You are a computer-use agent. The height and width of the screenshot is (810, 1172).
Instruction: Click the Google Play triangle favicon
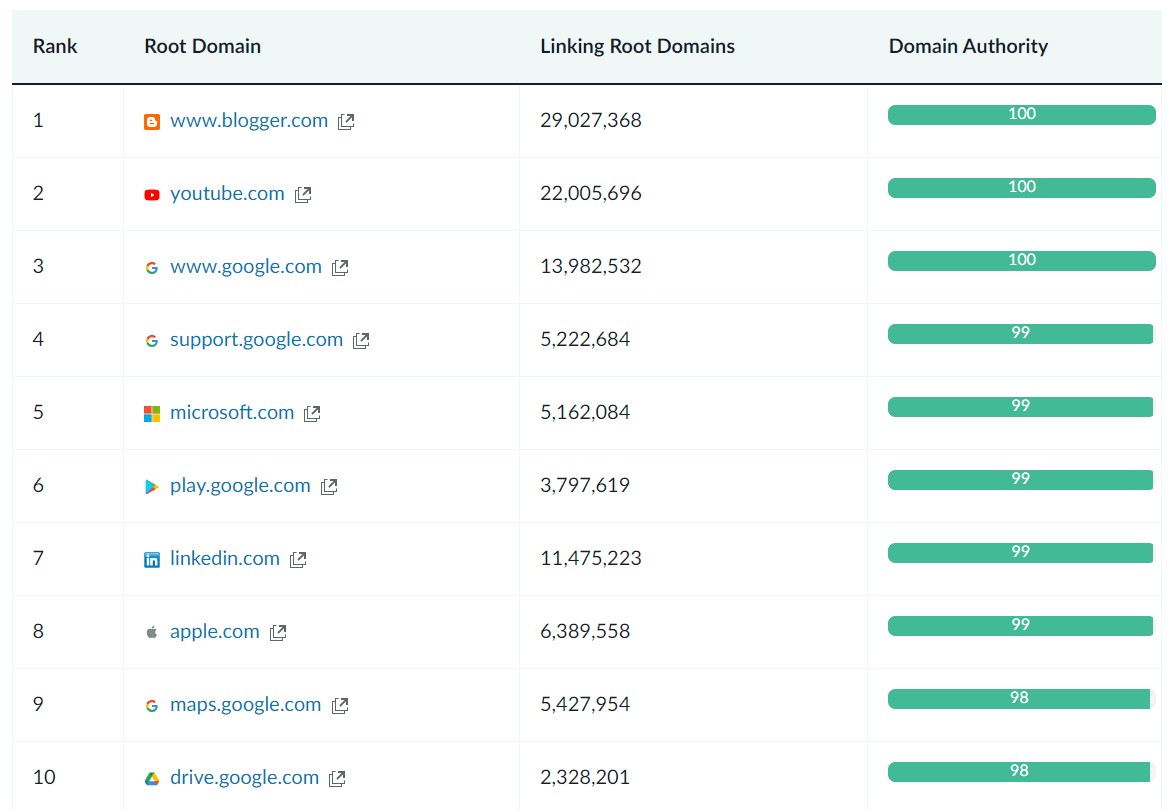pos(152,485)
